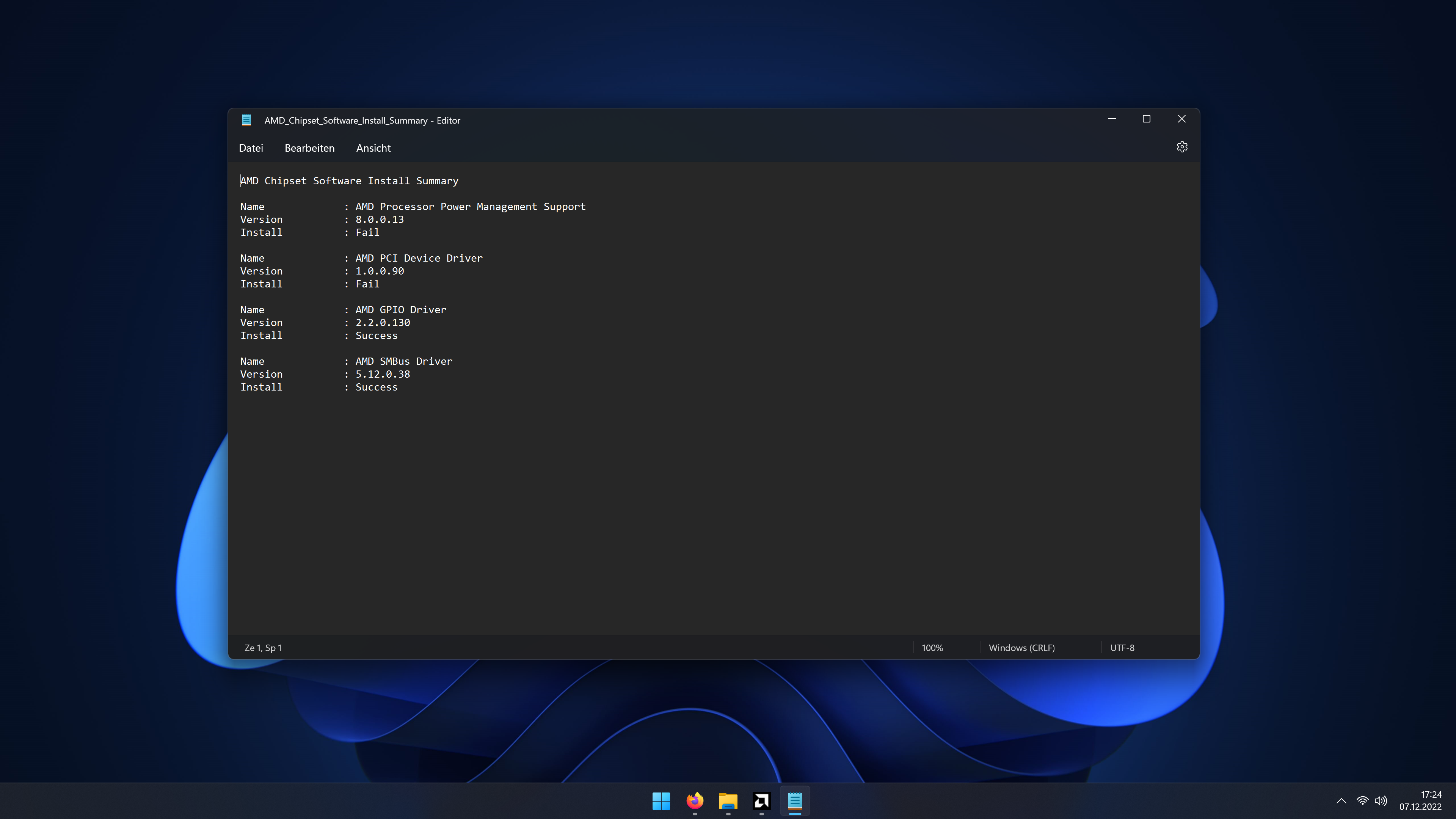Open Notepad settings gear icon
The width and height of the screenshot is (1456, 819).
(x=1182, y=147)
